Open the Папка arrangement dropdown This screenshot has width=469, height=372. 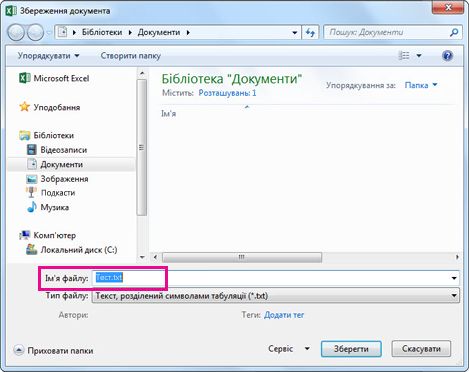421,85
